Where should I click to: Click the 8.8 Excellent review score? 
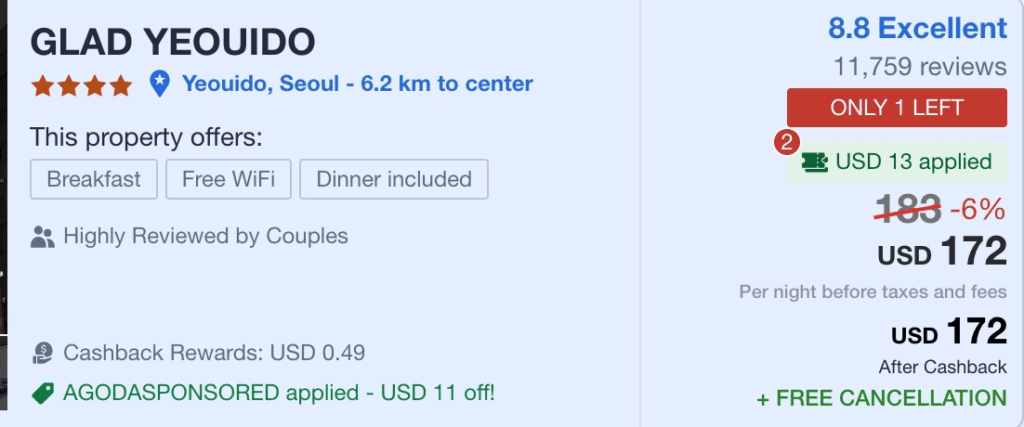coord(918,29)
